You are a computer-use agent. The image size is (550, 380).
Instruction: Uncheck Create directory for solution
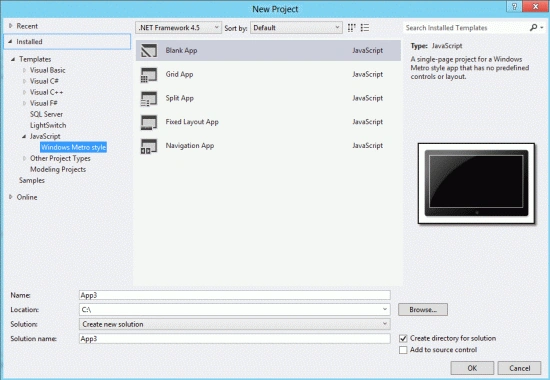click(x=403, y=339)
